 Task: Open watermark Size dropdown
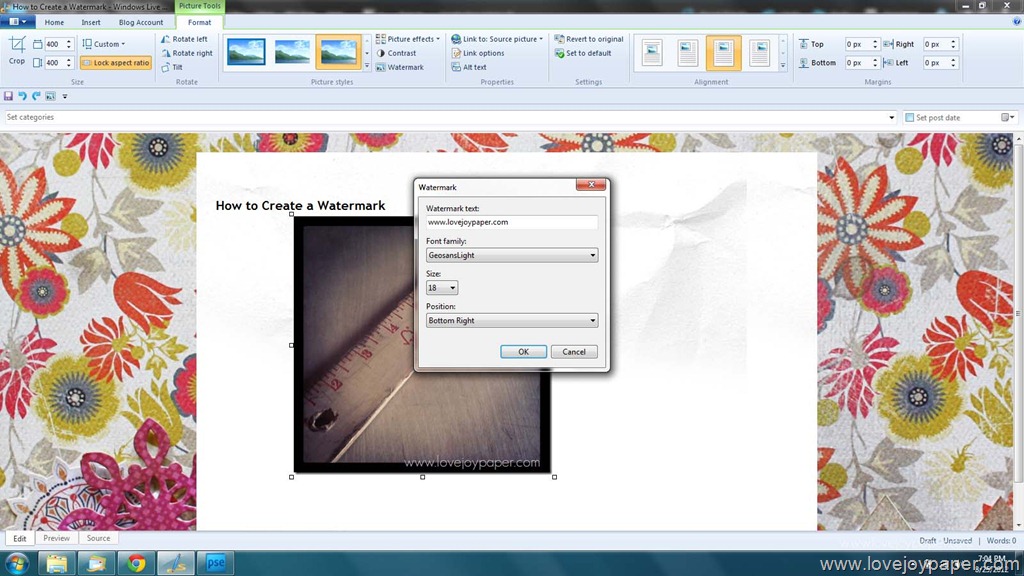(x=442, y=288)
